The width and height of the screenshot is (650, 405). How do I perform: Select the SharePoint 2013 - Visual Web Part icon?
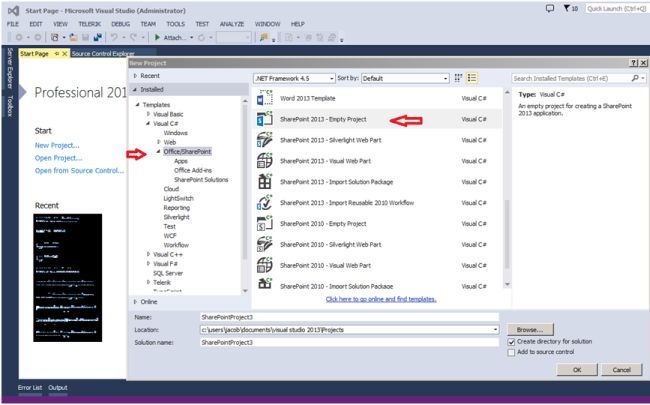coord(264,161)
